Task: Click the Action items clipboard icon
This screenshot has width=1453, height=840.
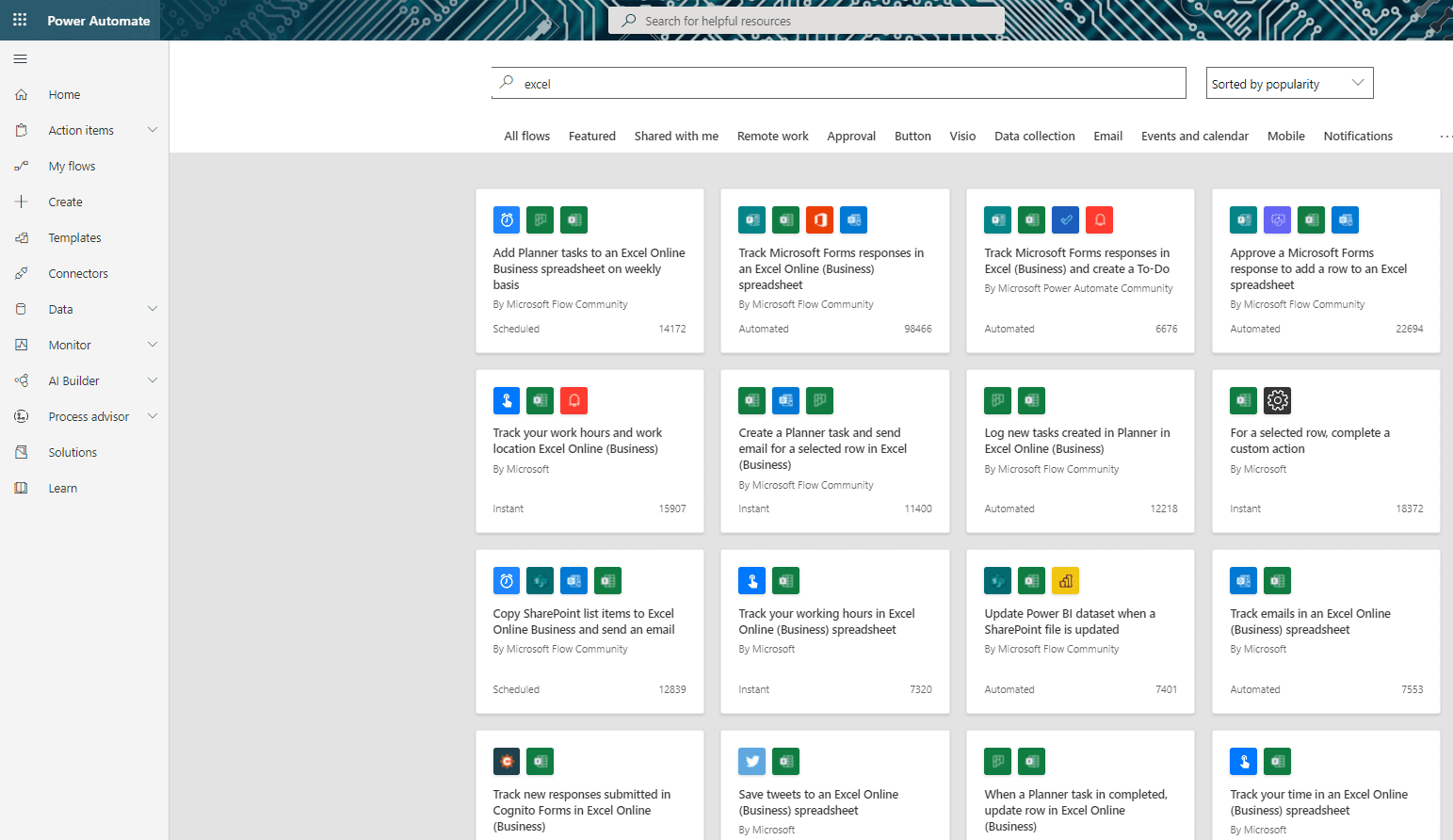Action: [x=22, y=131]
